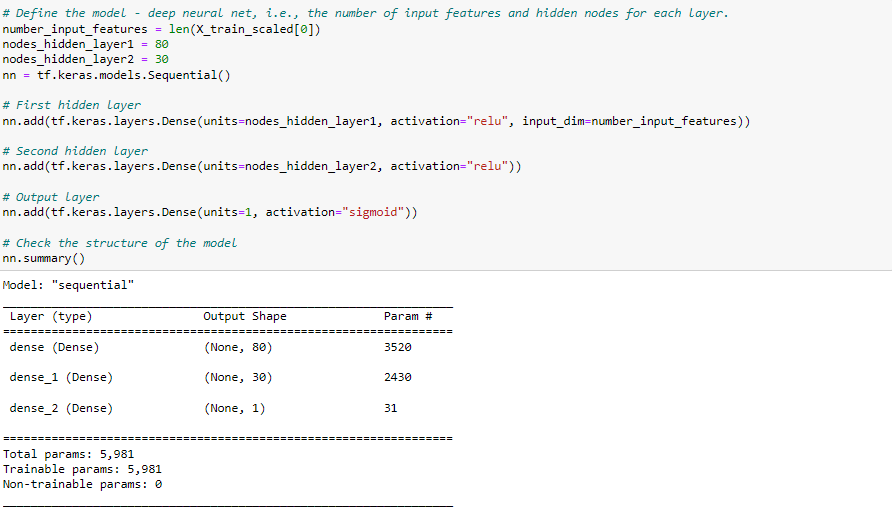The width and height of the screenshot is (892, 510).
Task: Click the value 30 of nodes_hidden_layer2
Action: pyautogui.click(x=162, y=59)
